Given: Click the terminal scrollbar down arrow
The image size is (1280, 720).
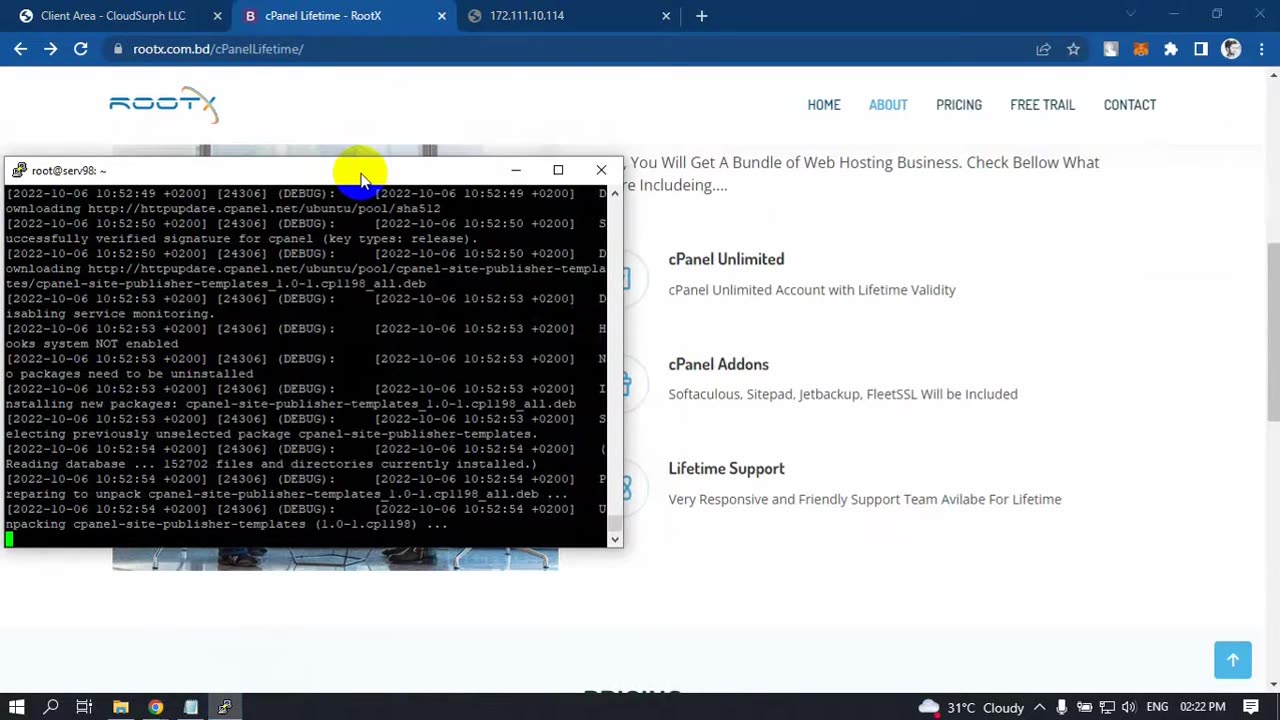Looking at the screenshot, I should point(615,540).
